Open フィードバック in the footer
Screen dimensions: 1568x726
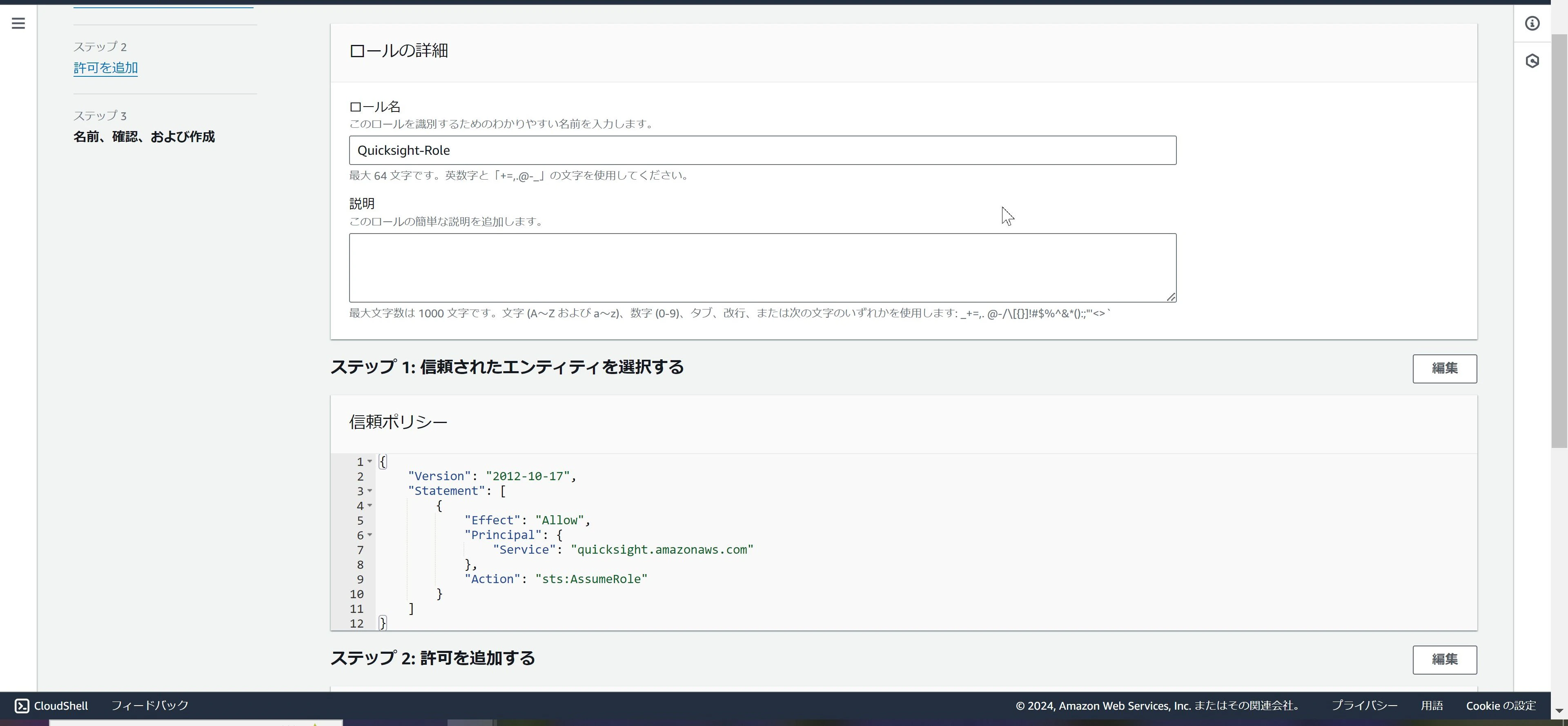pos(150,705)
